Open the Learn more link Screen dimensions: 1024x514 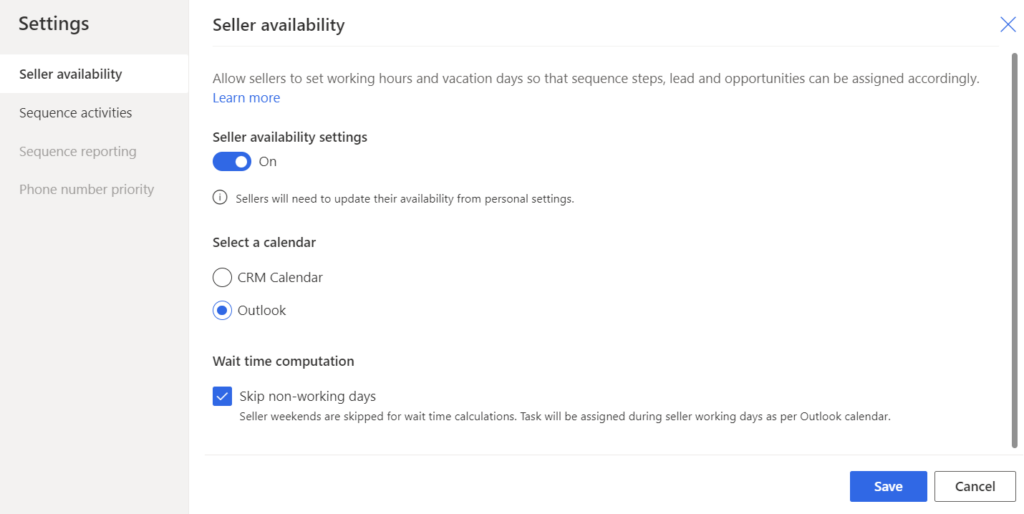click(x=246, y=98)
